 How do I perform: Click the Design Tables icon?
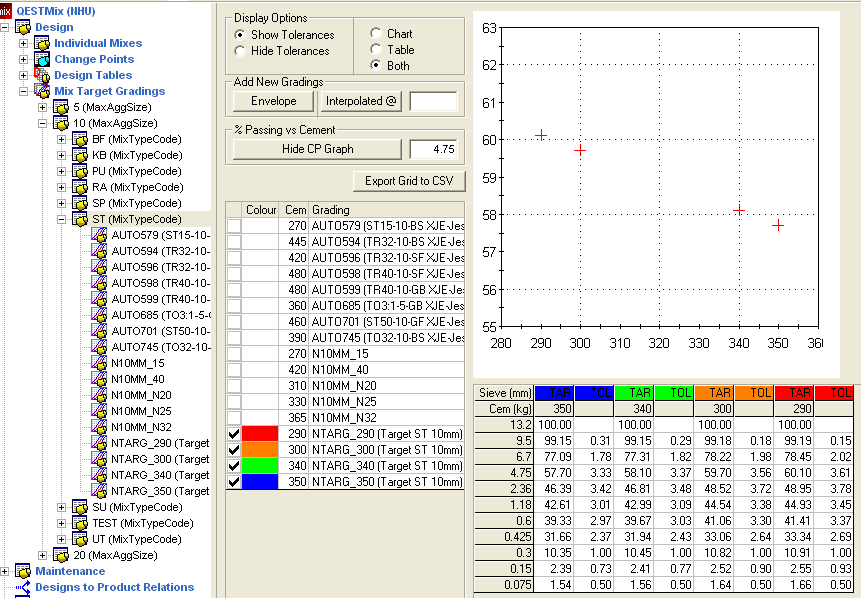pos(42,75)
